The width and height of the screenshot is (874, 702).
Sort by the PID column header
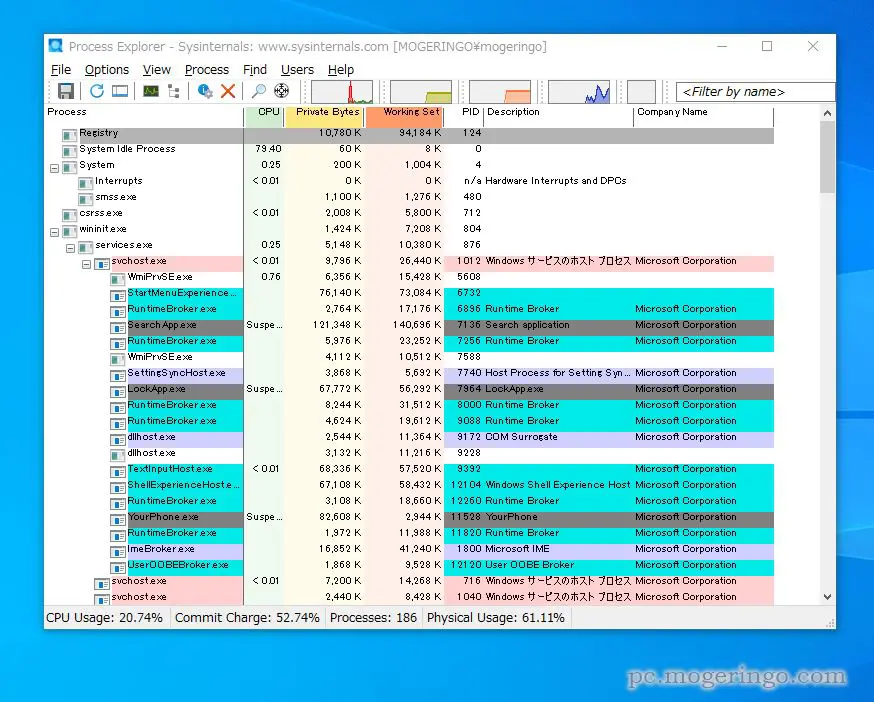464,112
